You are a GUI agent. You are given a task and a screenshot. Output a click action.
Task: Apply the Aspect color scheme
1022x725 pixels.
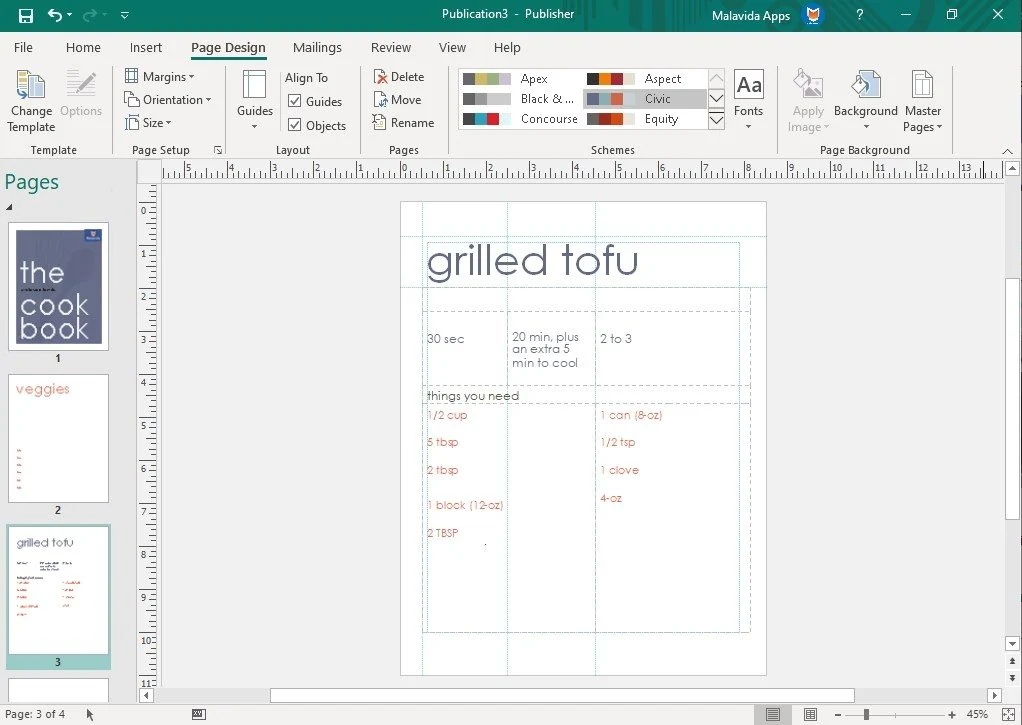(643, 79)
